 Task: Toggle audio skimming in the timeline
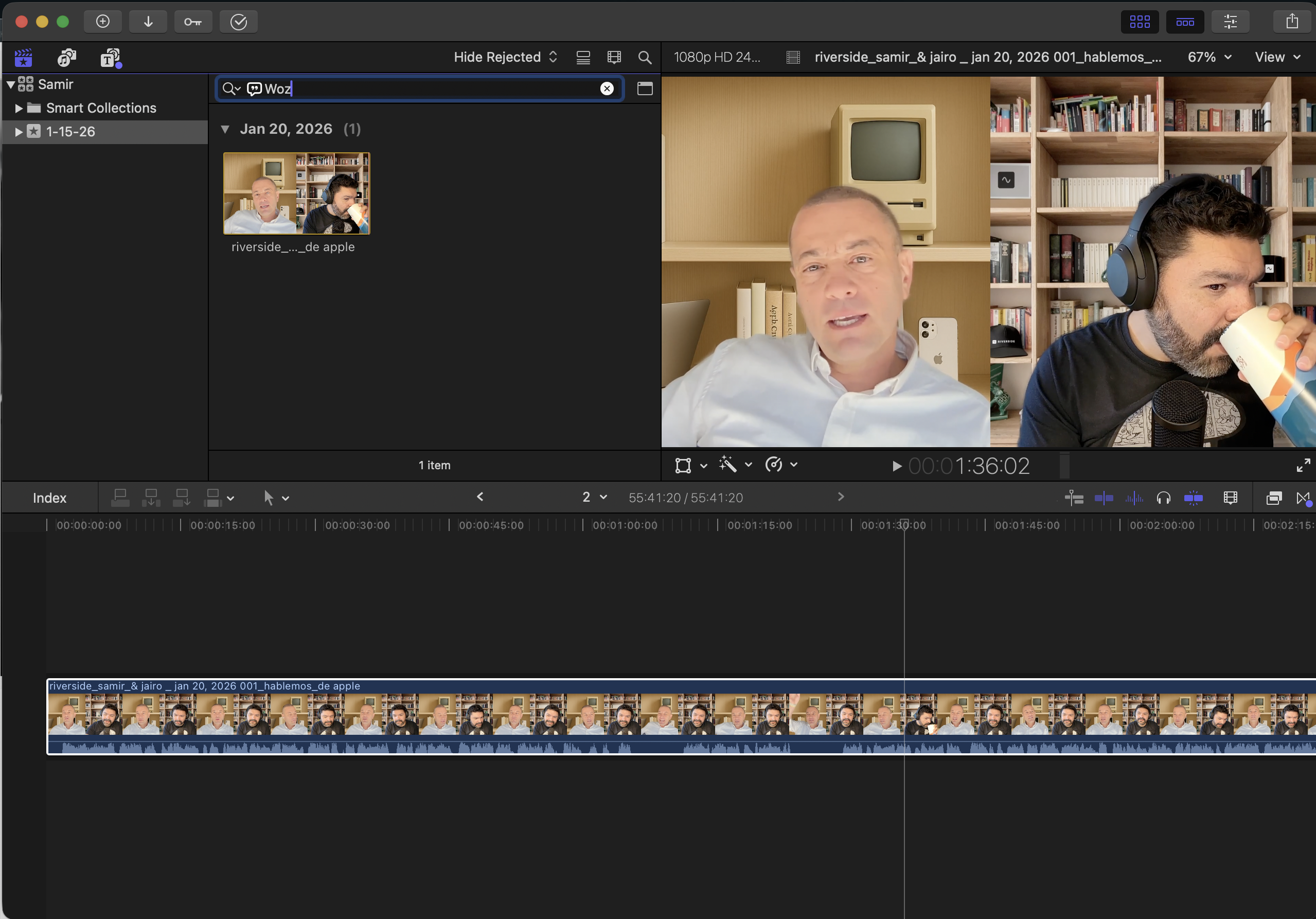coord(1133,498)
